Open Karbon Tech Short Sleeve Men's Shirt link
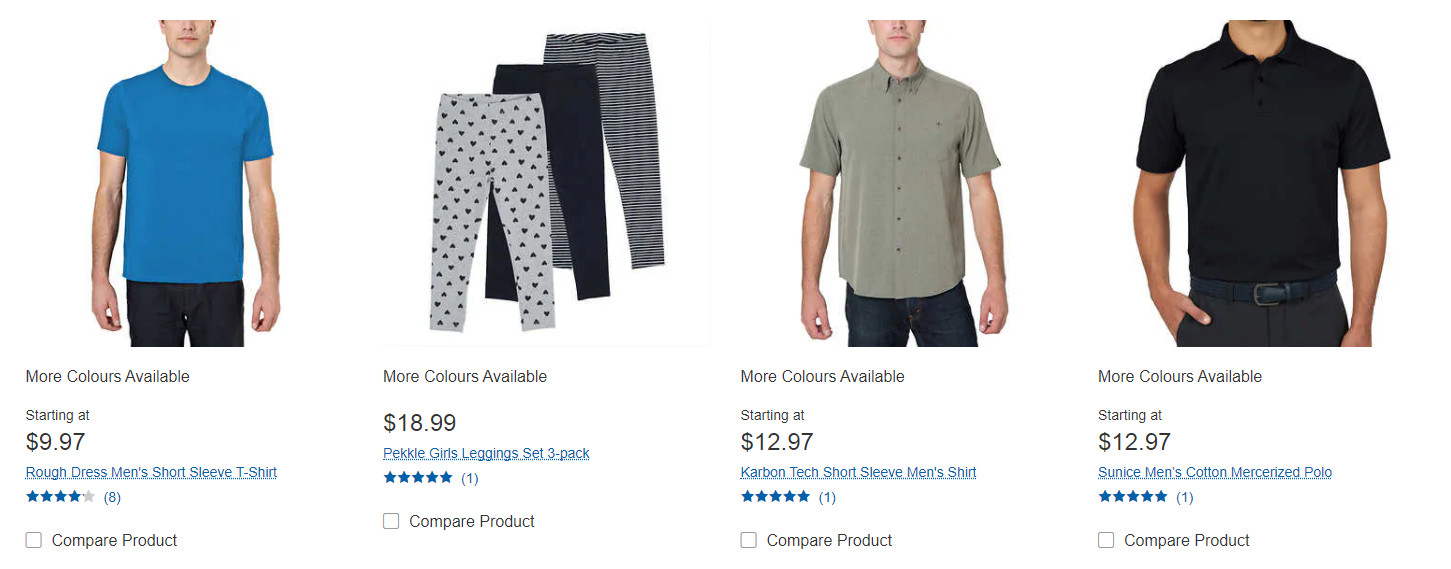The width and height of the screenshot is (1451, 569). [x=858, y=472]
